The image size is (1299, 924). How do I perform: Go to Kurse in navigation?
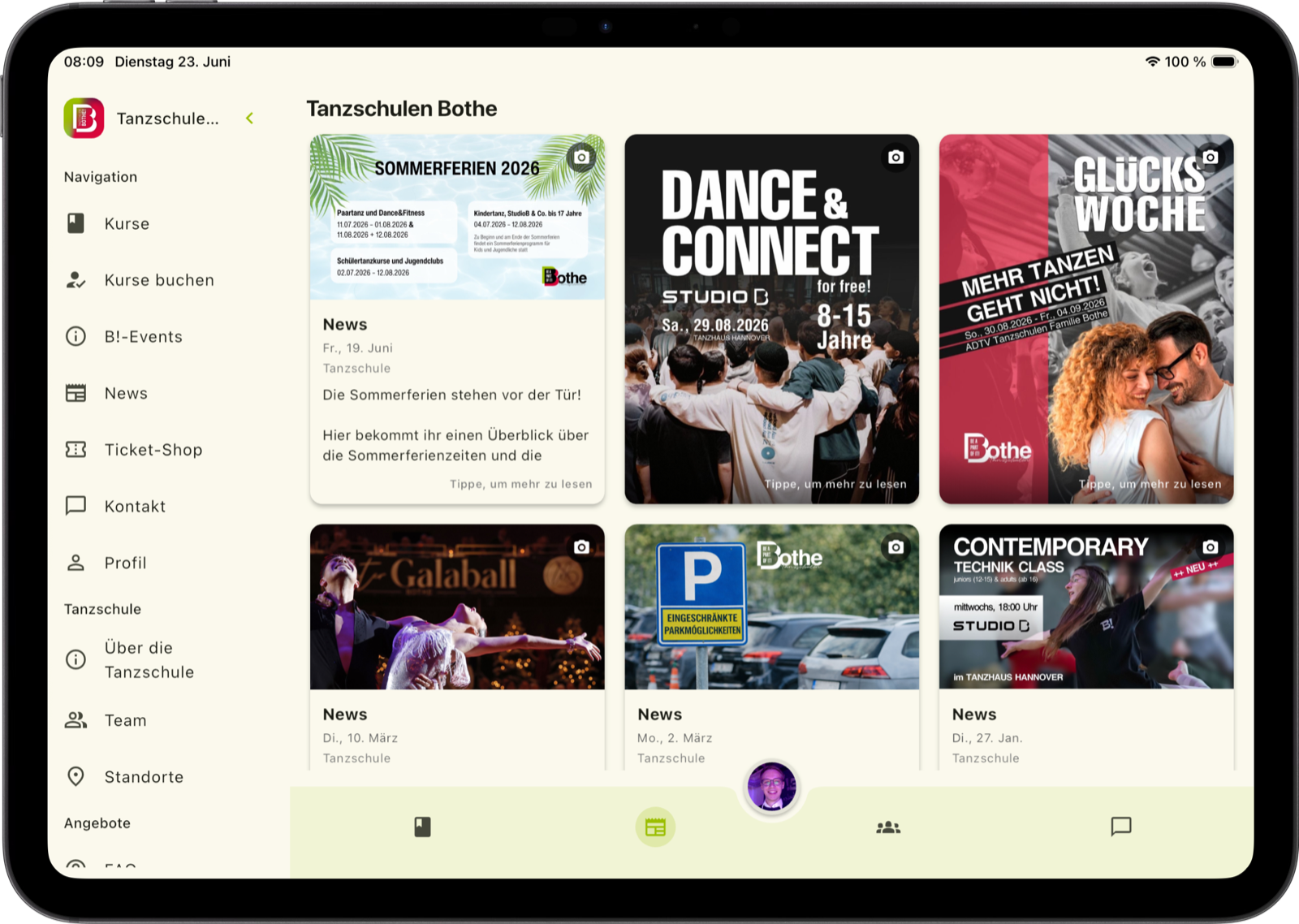[127, 223]
